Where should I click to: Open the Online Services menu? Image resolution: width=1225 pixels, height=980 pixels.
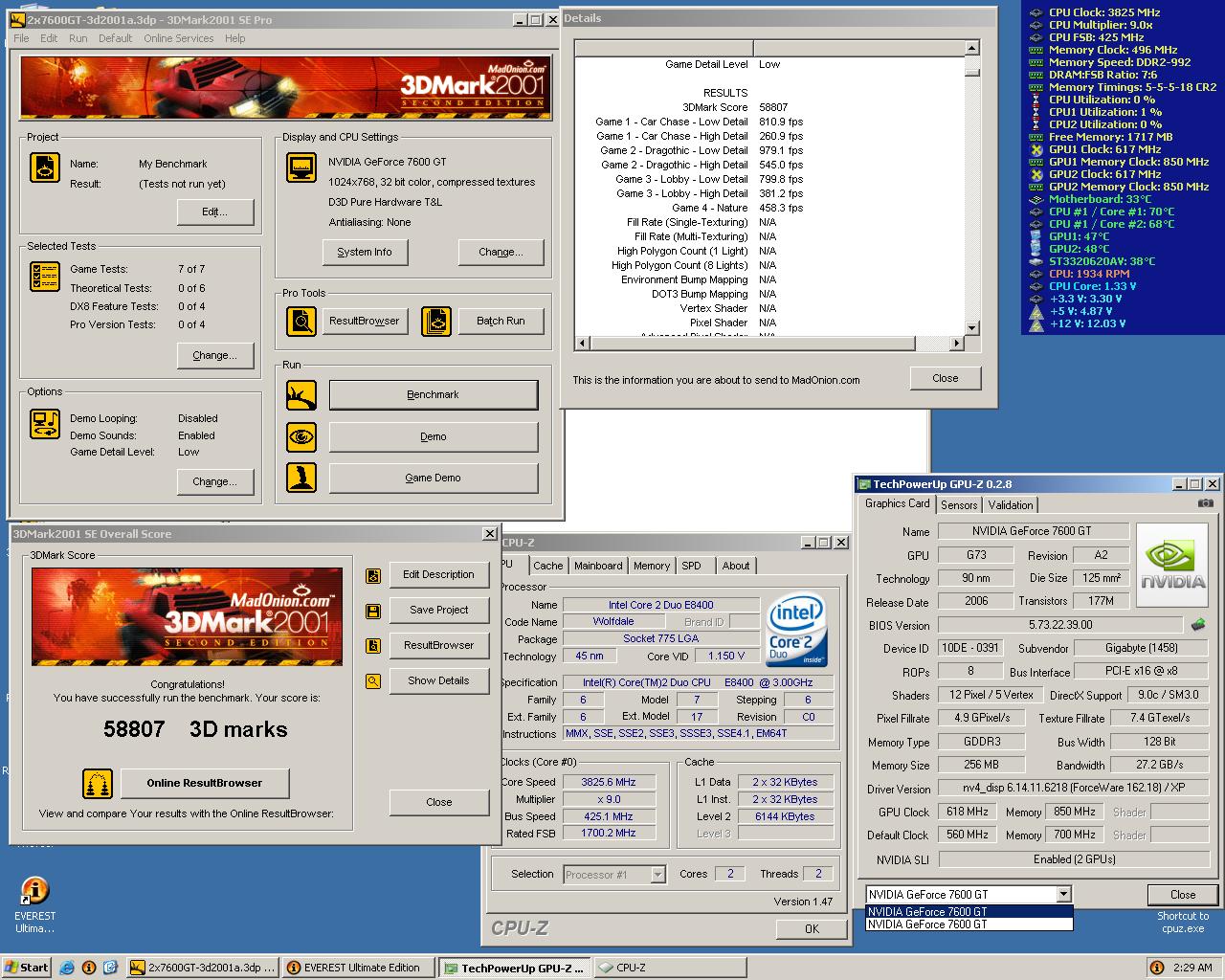coord(179,38)
